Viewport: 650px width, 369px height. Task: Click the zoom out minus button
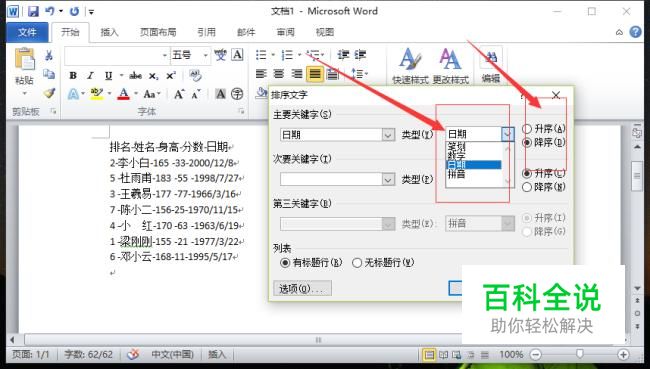536,354
